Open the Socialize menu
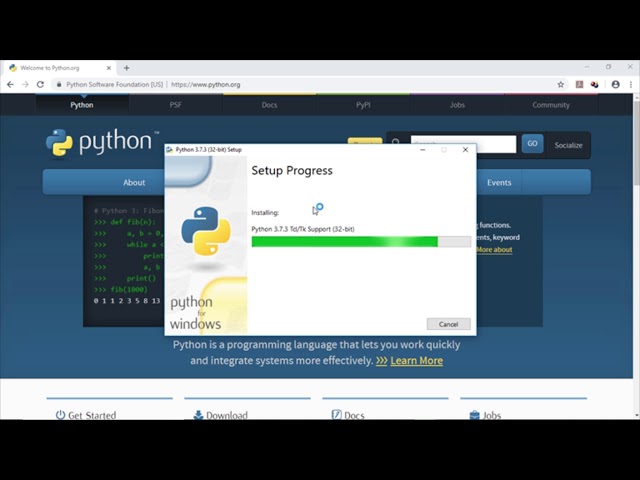The width and height of the screenshot is (640, 480). click(568, 145)
